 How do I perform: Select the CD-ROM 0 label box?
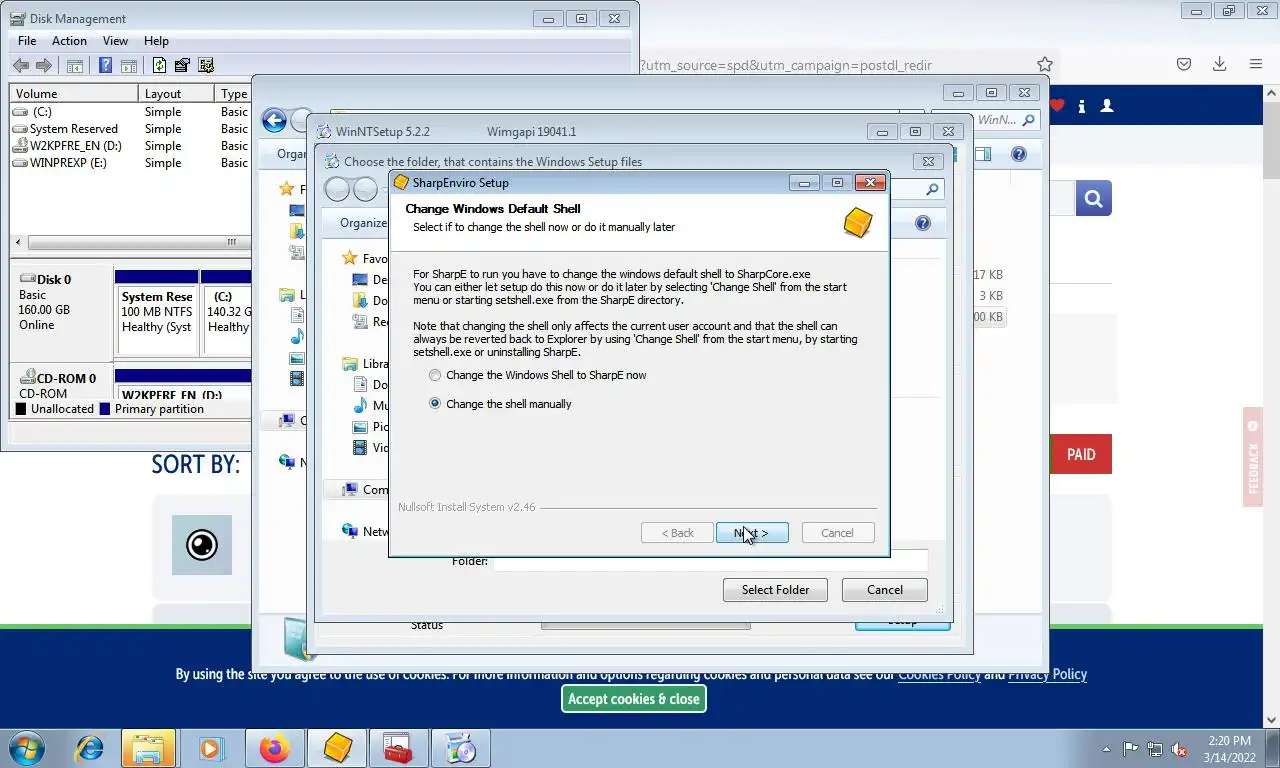62,382
